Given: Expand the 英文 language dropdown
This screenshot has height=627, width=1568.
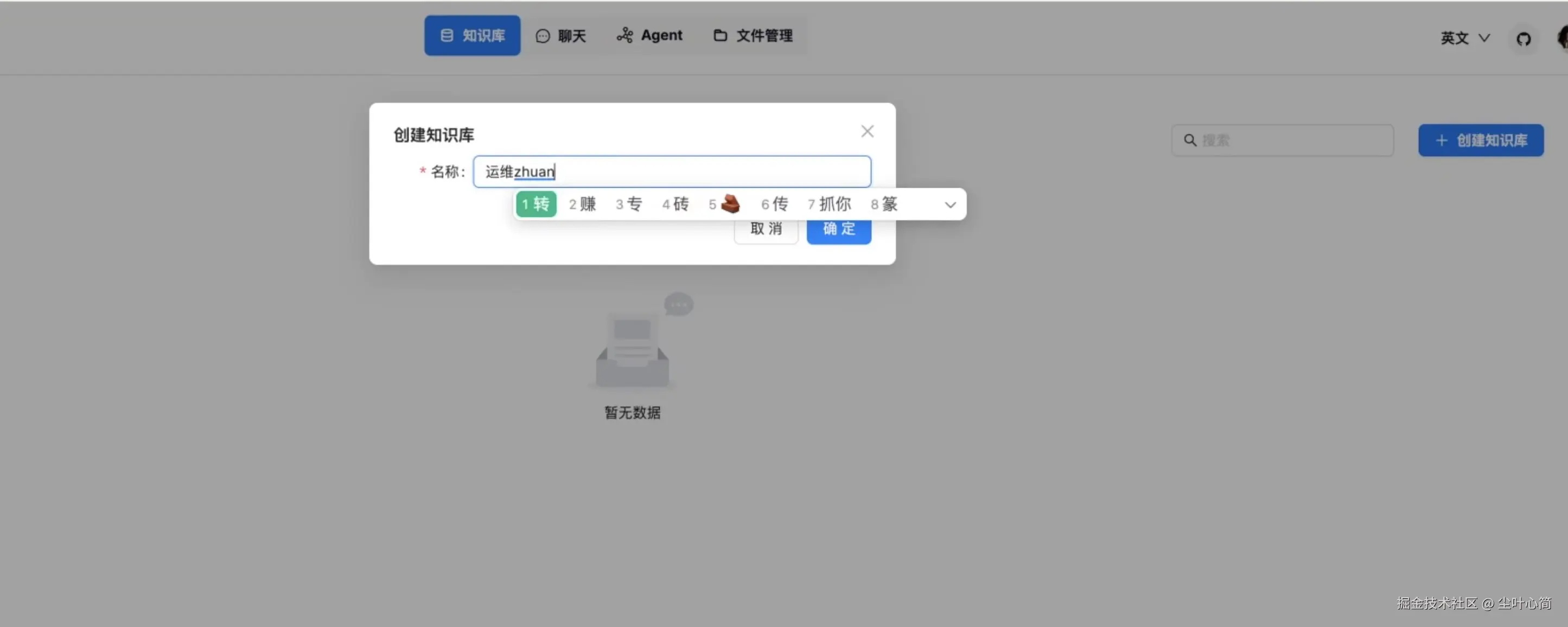Looking at the screenshot, I should (x=1464, y=39).
